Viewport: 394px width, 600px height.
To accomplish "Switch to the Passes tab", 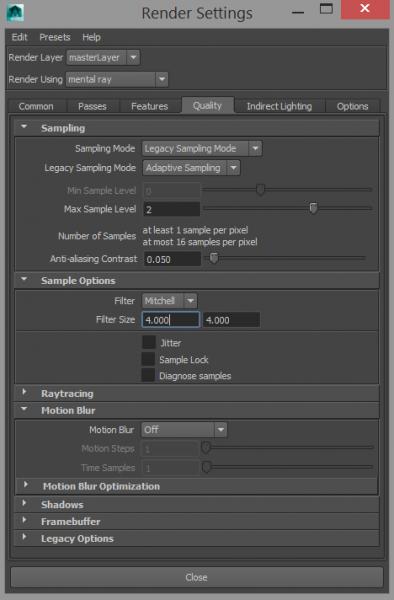I will click(x=92, y=106).
